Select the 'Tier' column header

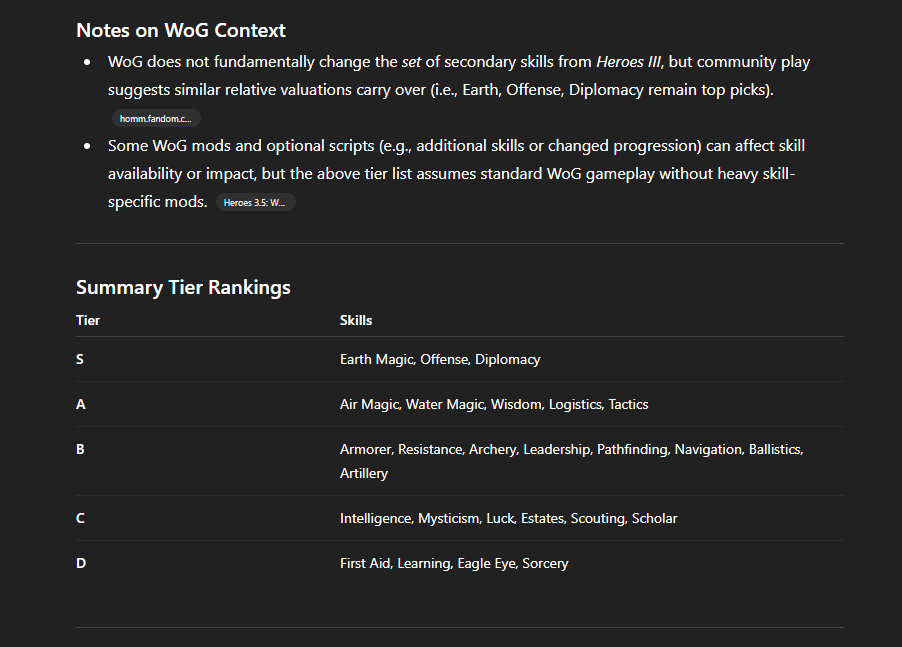tap(88, 320)
